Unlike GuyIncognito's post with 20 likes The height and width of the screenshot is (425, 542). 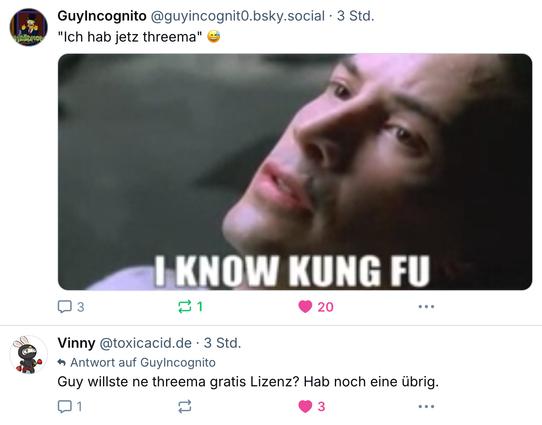click(305, 306)
